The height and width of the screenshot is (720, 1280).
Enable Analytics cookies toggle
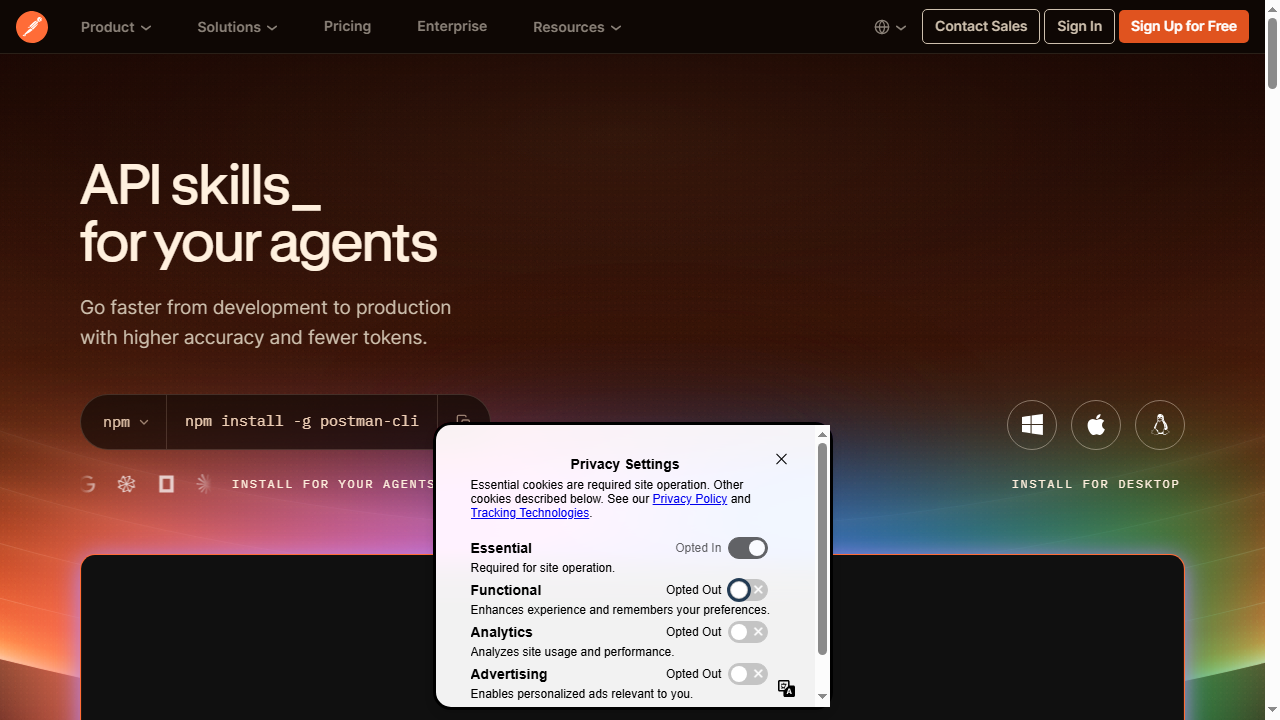tap(748, 632)
